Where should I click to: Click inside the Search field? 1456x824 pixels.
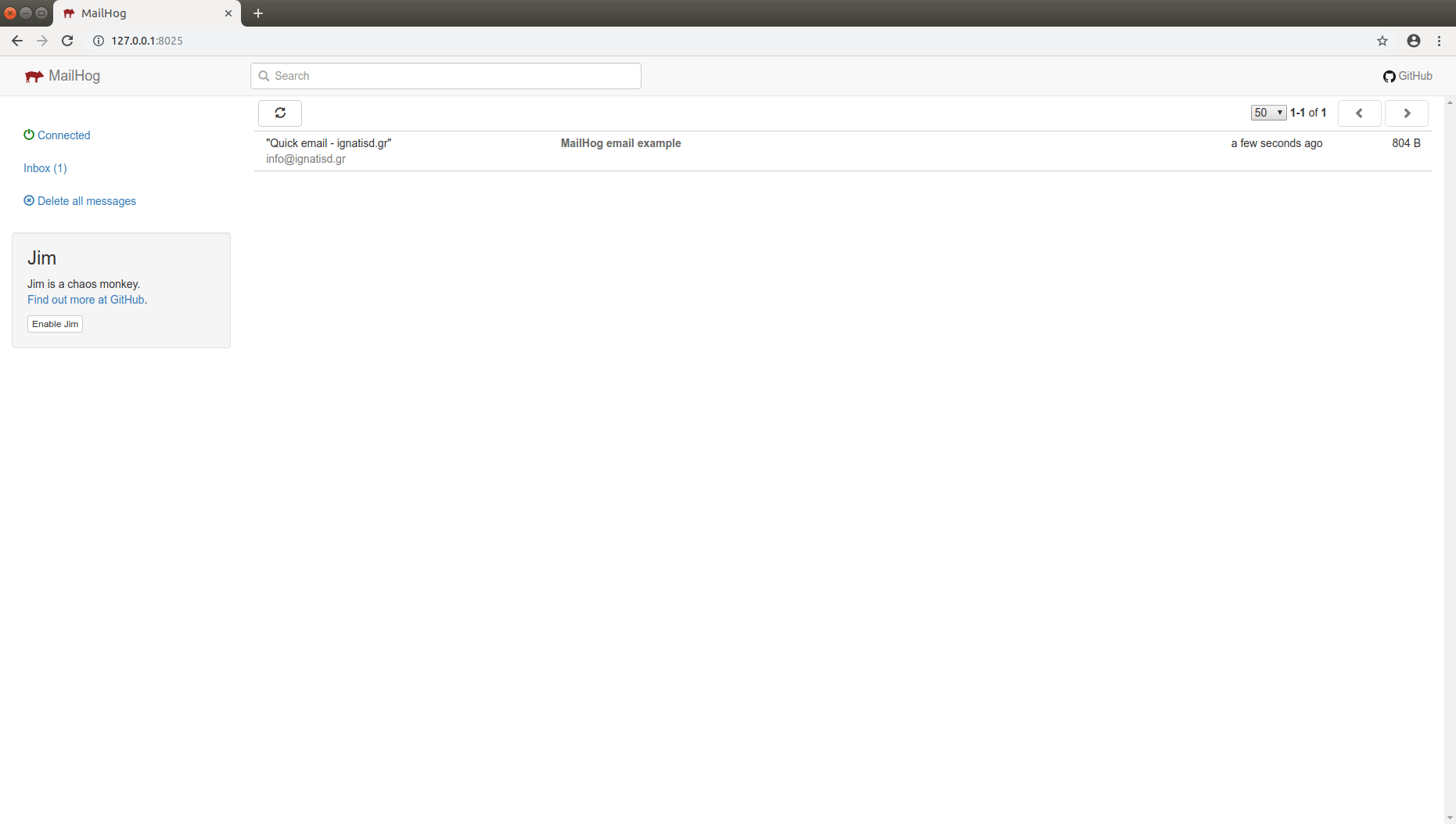(445, 76)
